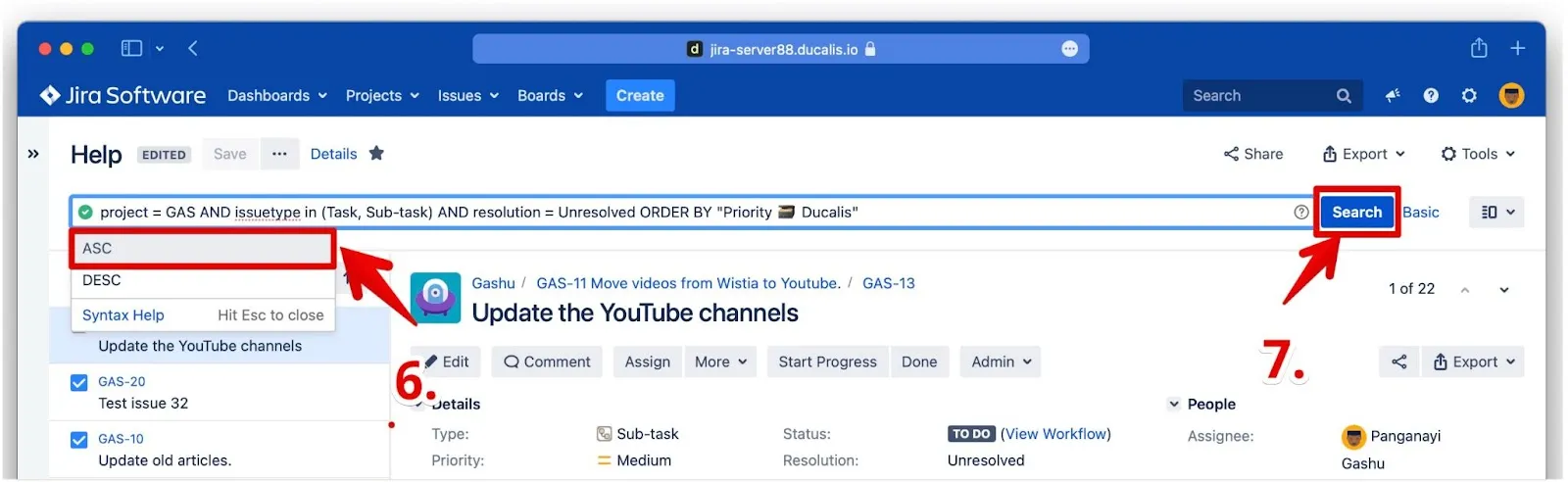Image resolution: width=1568 pixels, height=482 pixels.
Task: Click into the JQL query field
Action: tap(980, 213)
